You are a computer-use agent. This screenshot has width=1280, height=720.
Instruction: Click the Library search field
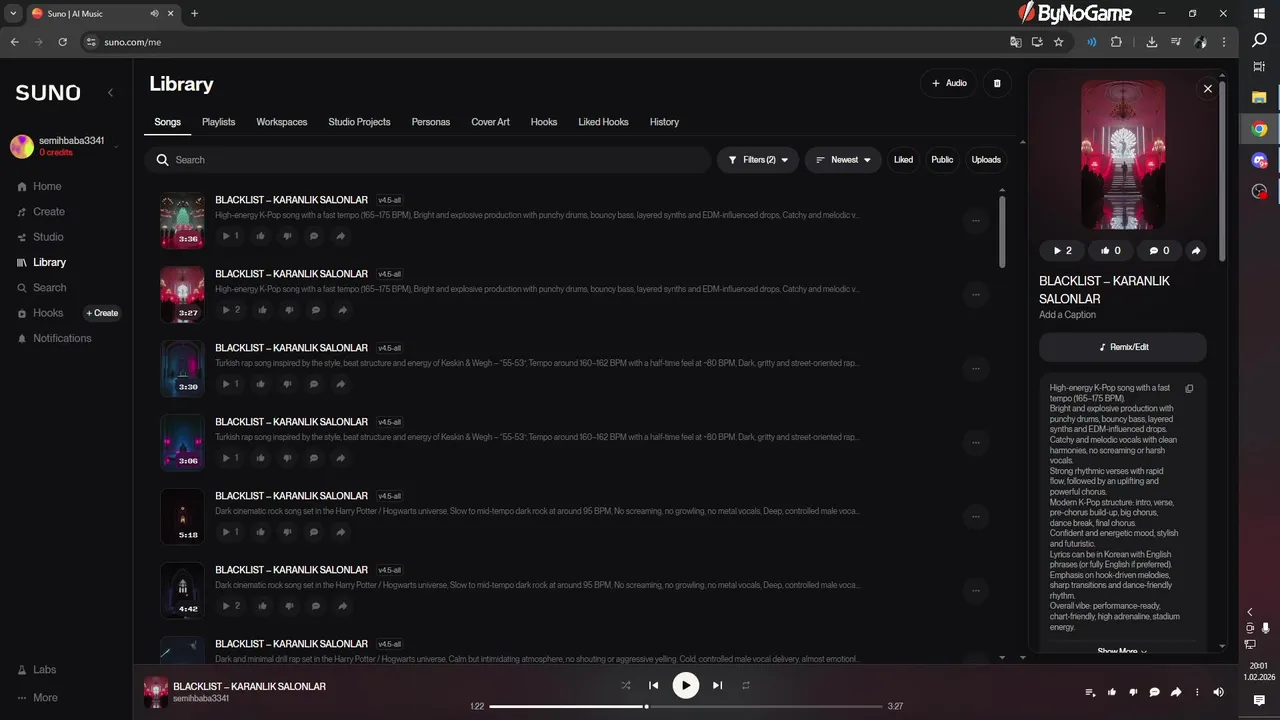click(x=427, y=160)
